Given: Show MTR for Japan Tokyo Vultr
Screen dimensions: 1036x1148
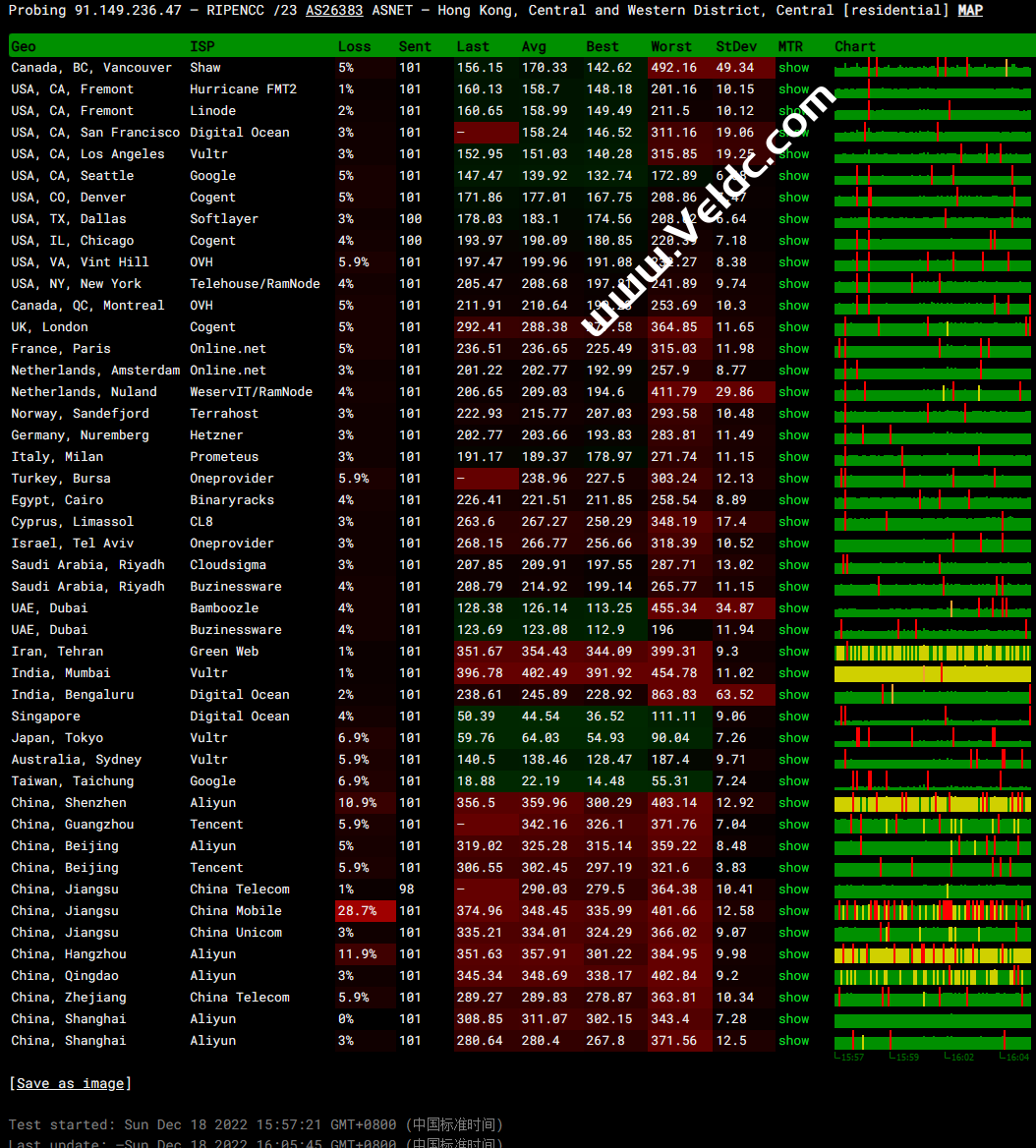Looking at the screenshot, I should click(793, 738).
